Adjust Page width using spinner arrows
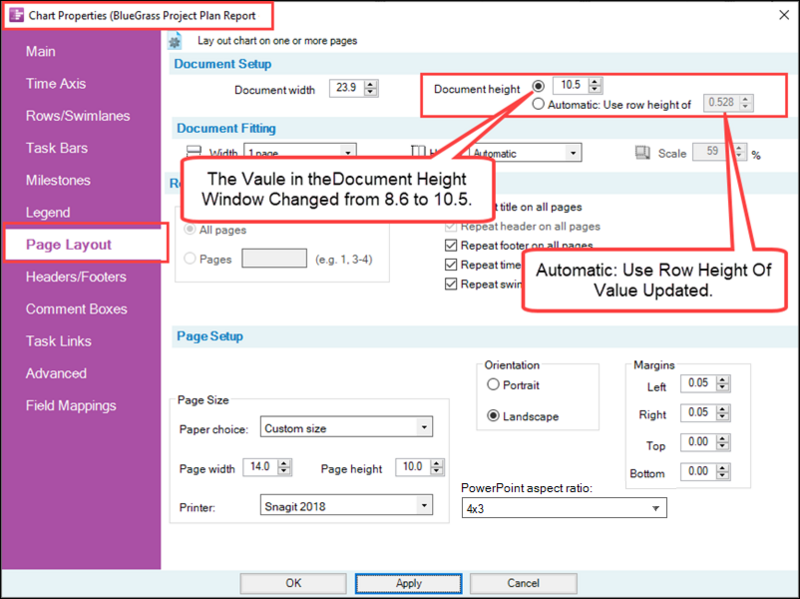The image size is (800, 599). [284, 467]
